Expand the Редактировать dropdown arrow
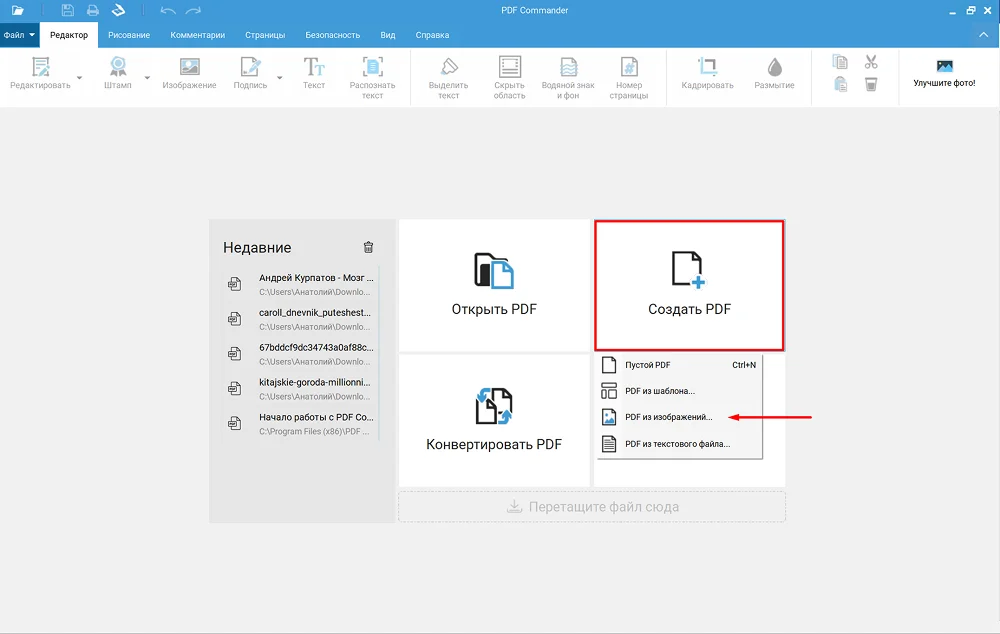Image resolution: width=1000 pixels, height=634 pixels. (x=80, y=78)
